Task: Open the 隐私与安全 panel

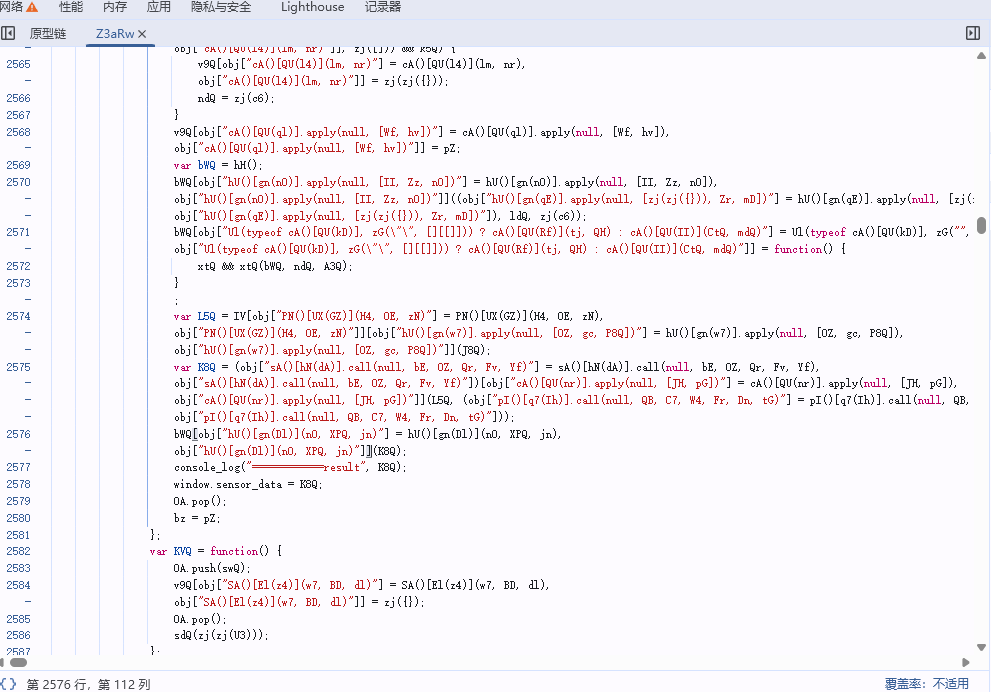Action: pos(221,7)
